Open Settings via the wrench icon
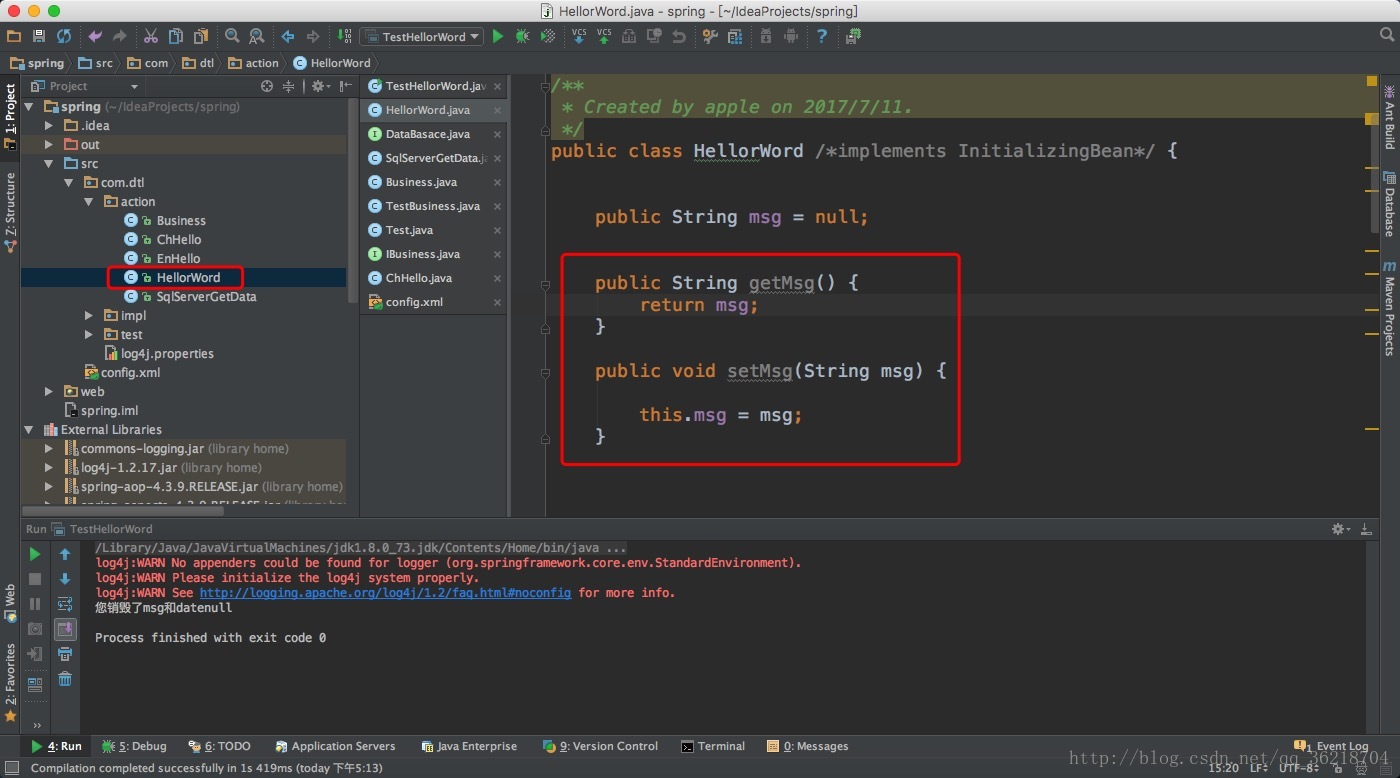Viewport: 1400px width, 778px height. 710,36
